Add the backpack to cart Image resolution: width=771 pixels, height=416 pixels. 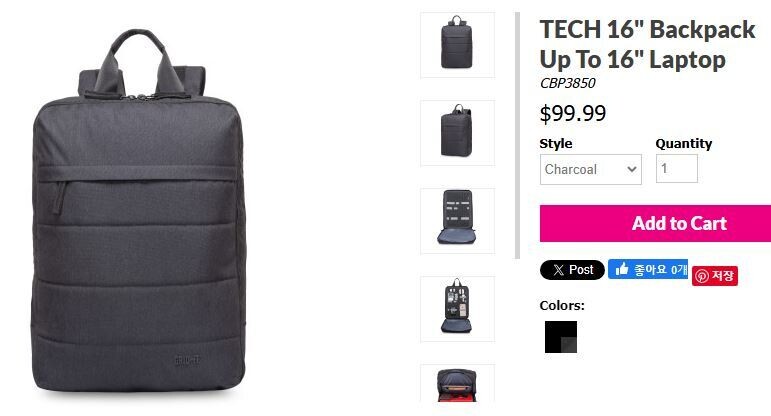click(x=655, y=223)
